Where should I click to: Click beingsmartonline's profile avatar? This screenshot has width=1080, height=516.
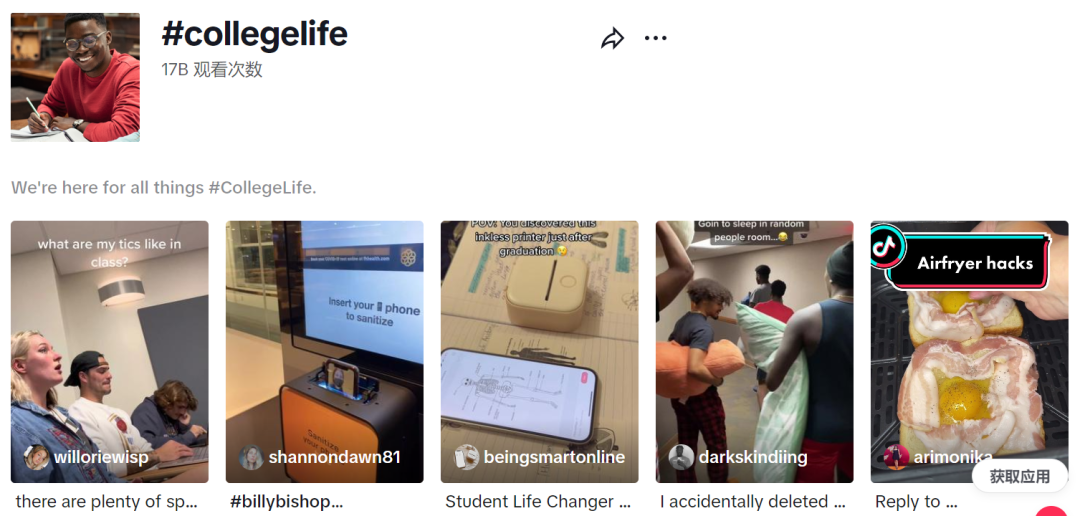[466, 457]
